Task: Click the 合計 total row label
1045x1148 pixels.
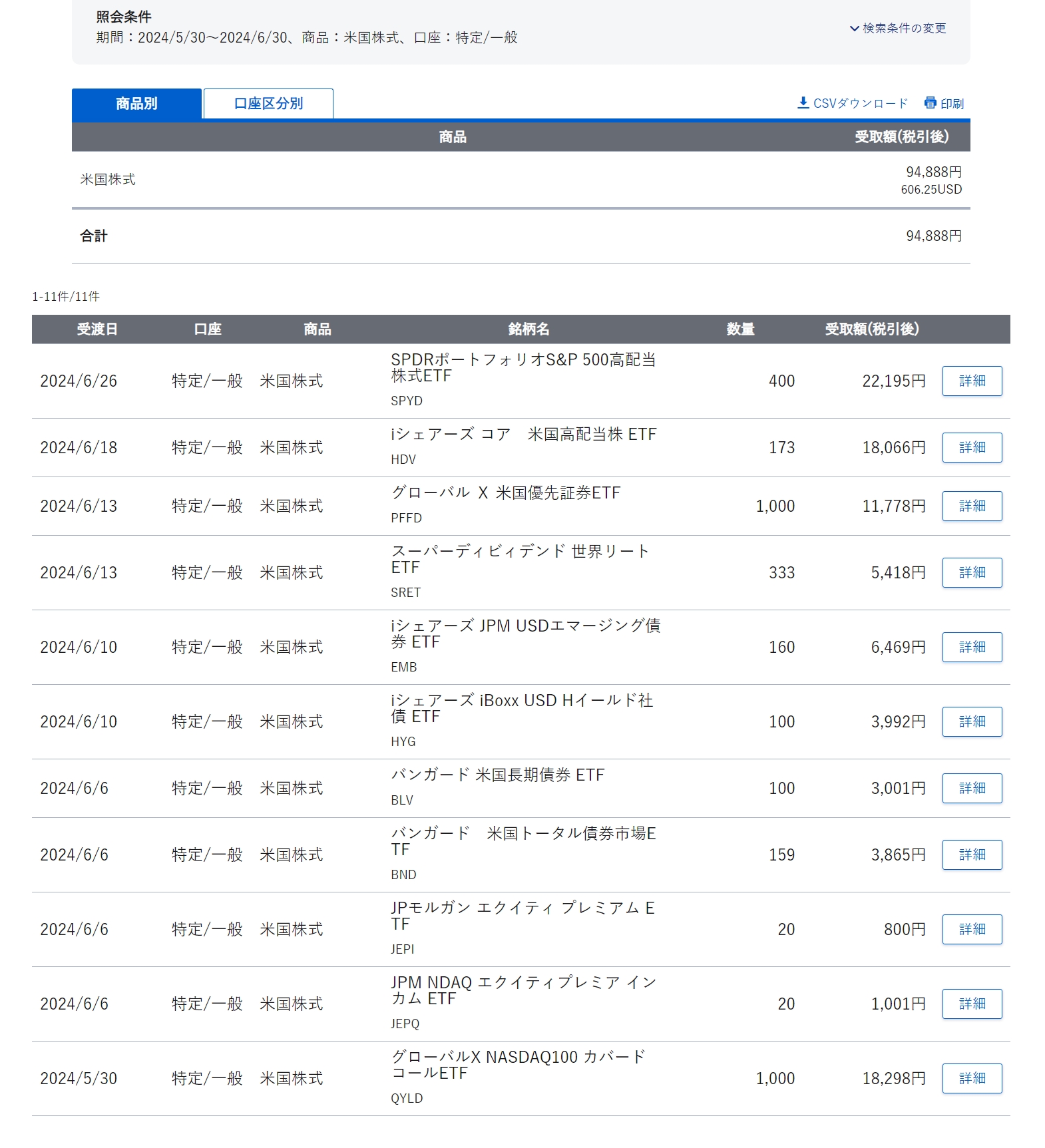Action: coord(94,236)
